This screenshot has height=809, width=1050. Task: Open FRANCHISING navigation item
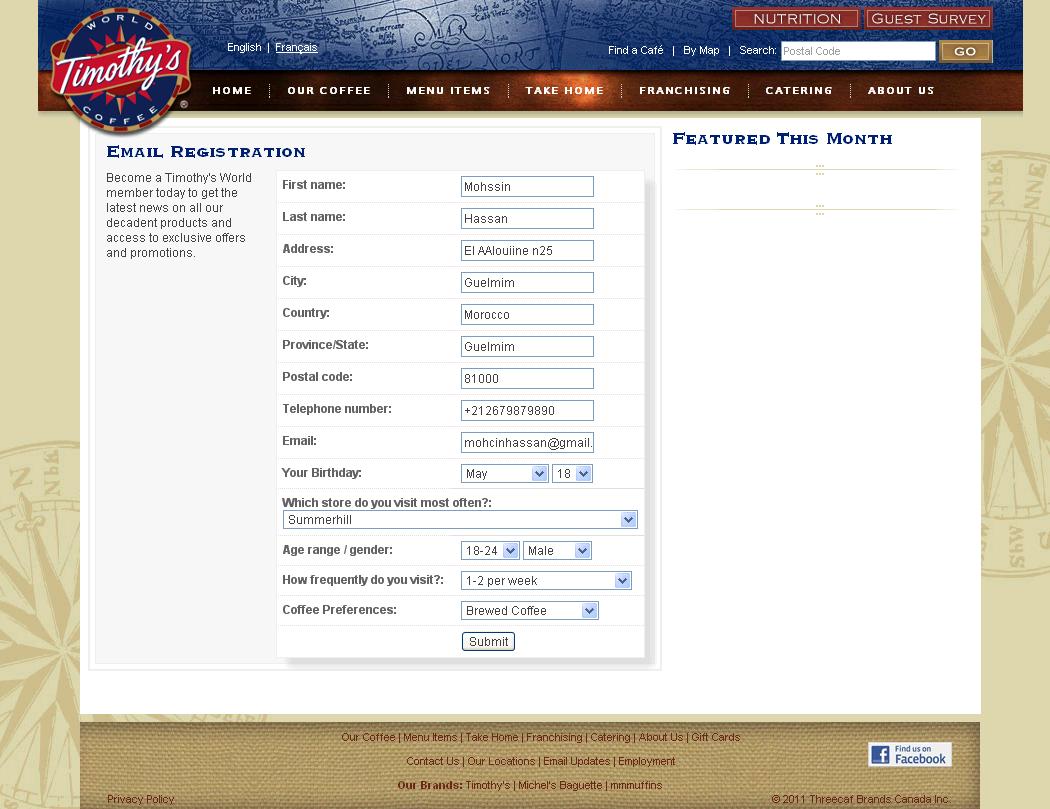(684, 90)
